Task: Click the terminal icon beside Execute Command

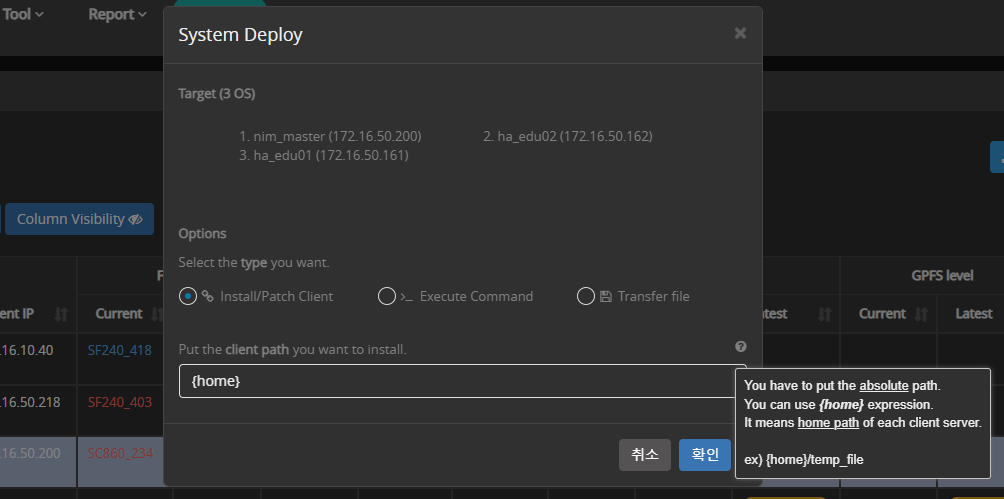Action: pos(406,297)
